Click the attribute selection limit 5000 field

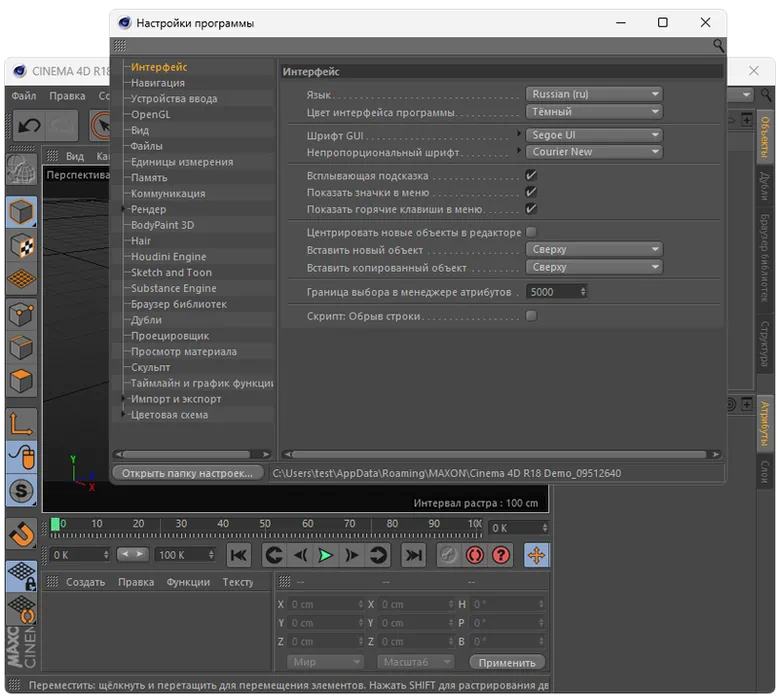pos(556,292)
